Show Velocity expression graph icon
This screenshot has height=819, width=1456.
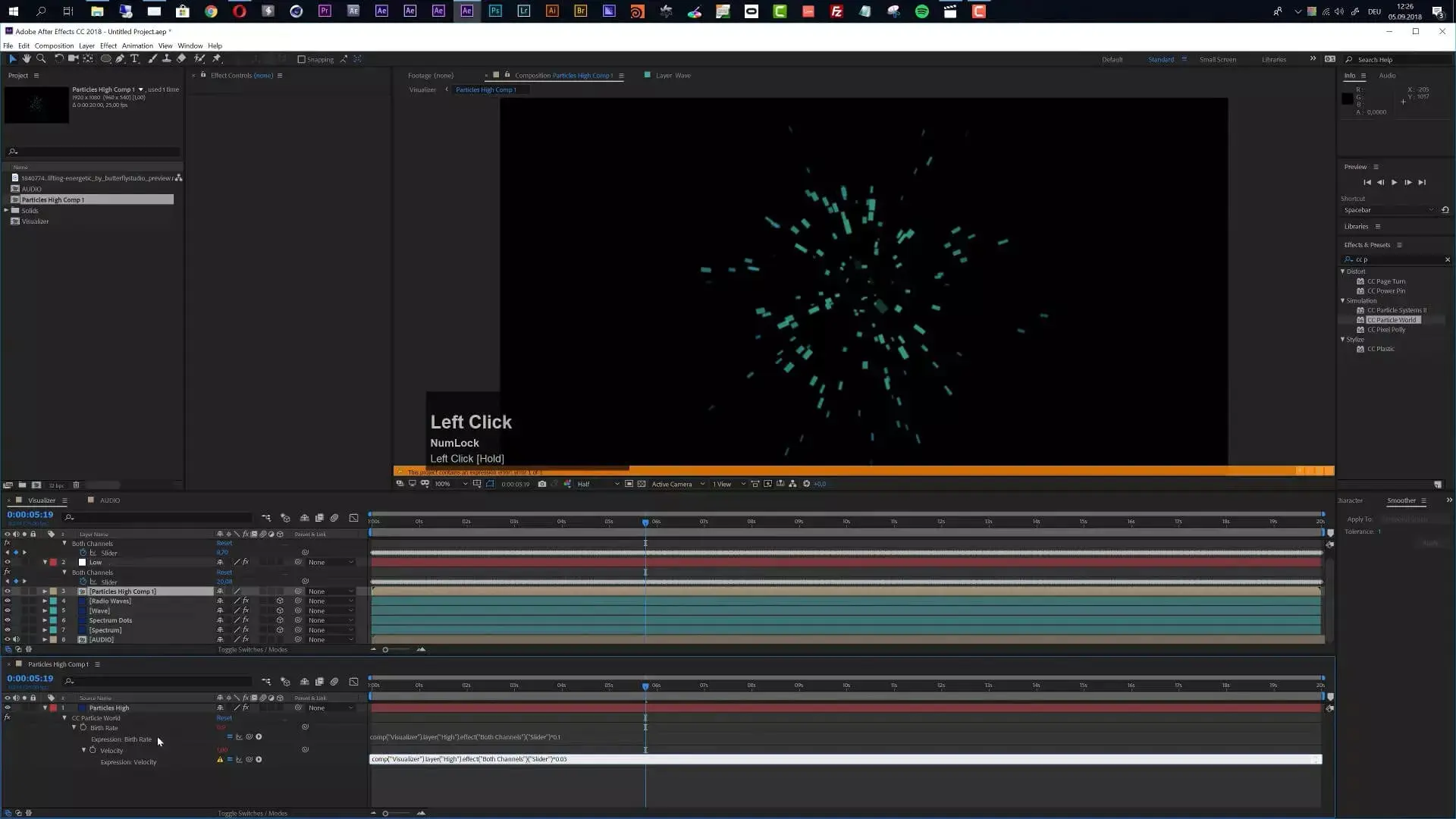click(239, 760)
